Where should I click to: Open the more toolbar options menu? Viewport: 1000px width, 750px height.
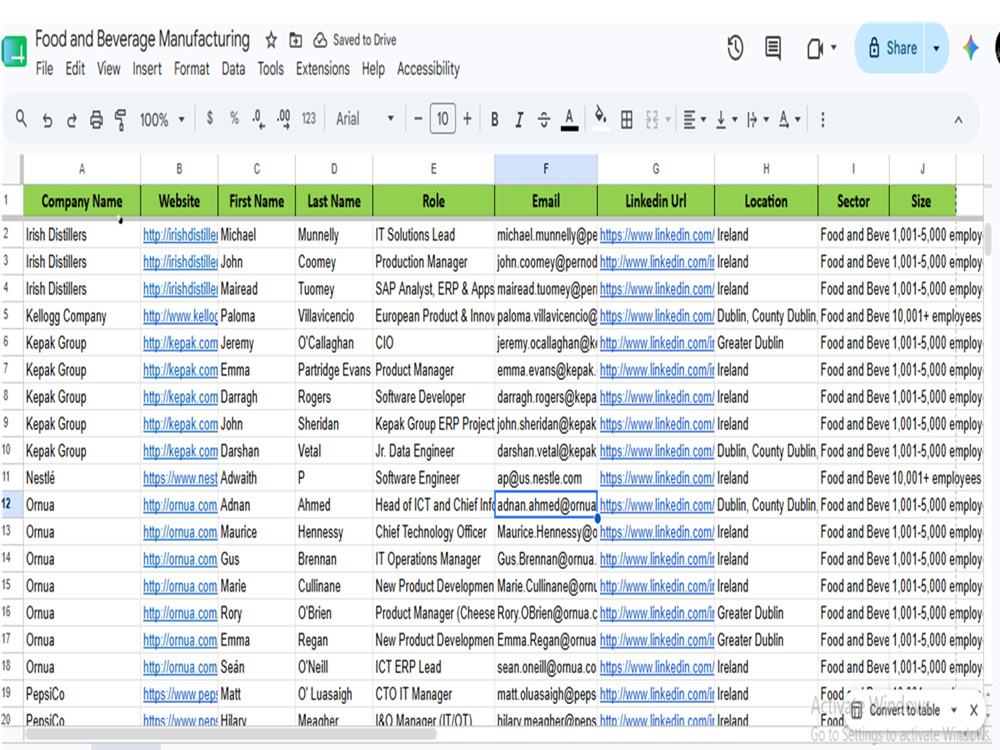tap(823, 119)
